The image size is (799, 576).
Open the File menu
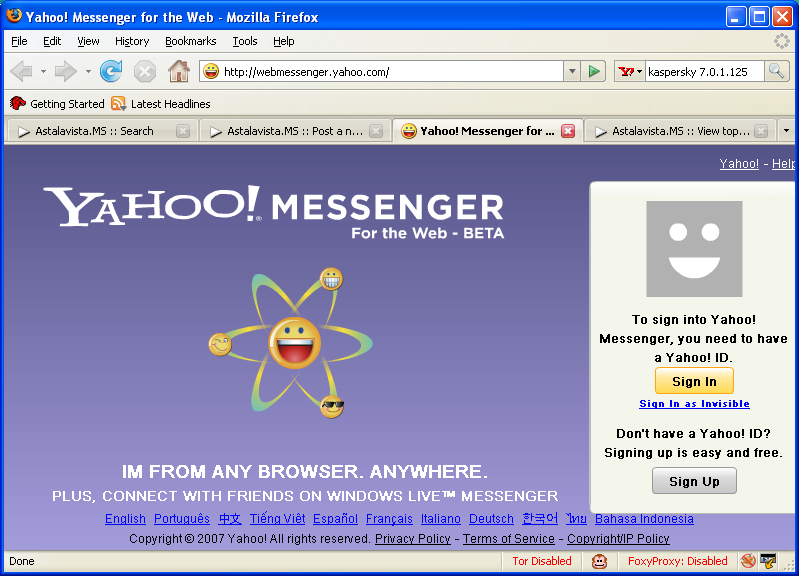(x=19, y=41)
